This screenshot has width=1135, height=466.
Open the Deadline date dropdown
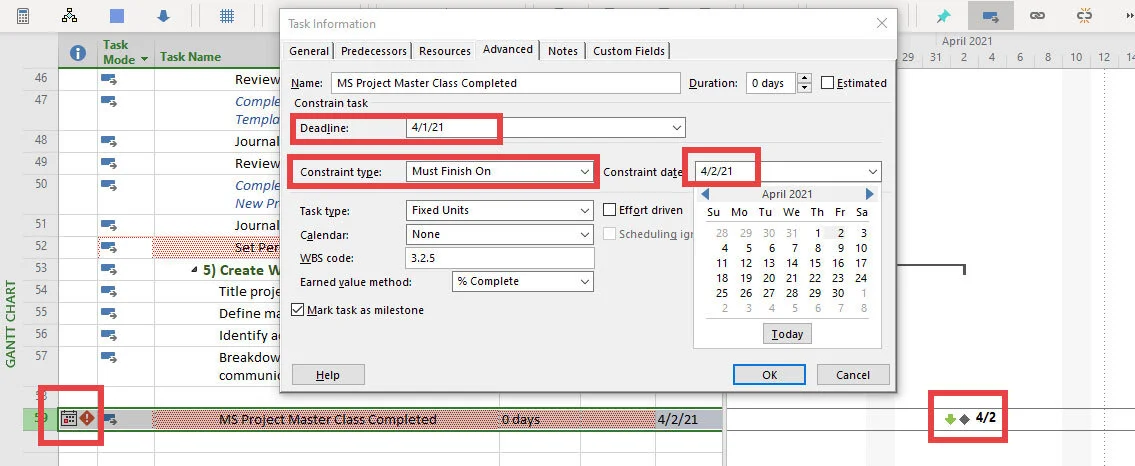pos(676,128)
